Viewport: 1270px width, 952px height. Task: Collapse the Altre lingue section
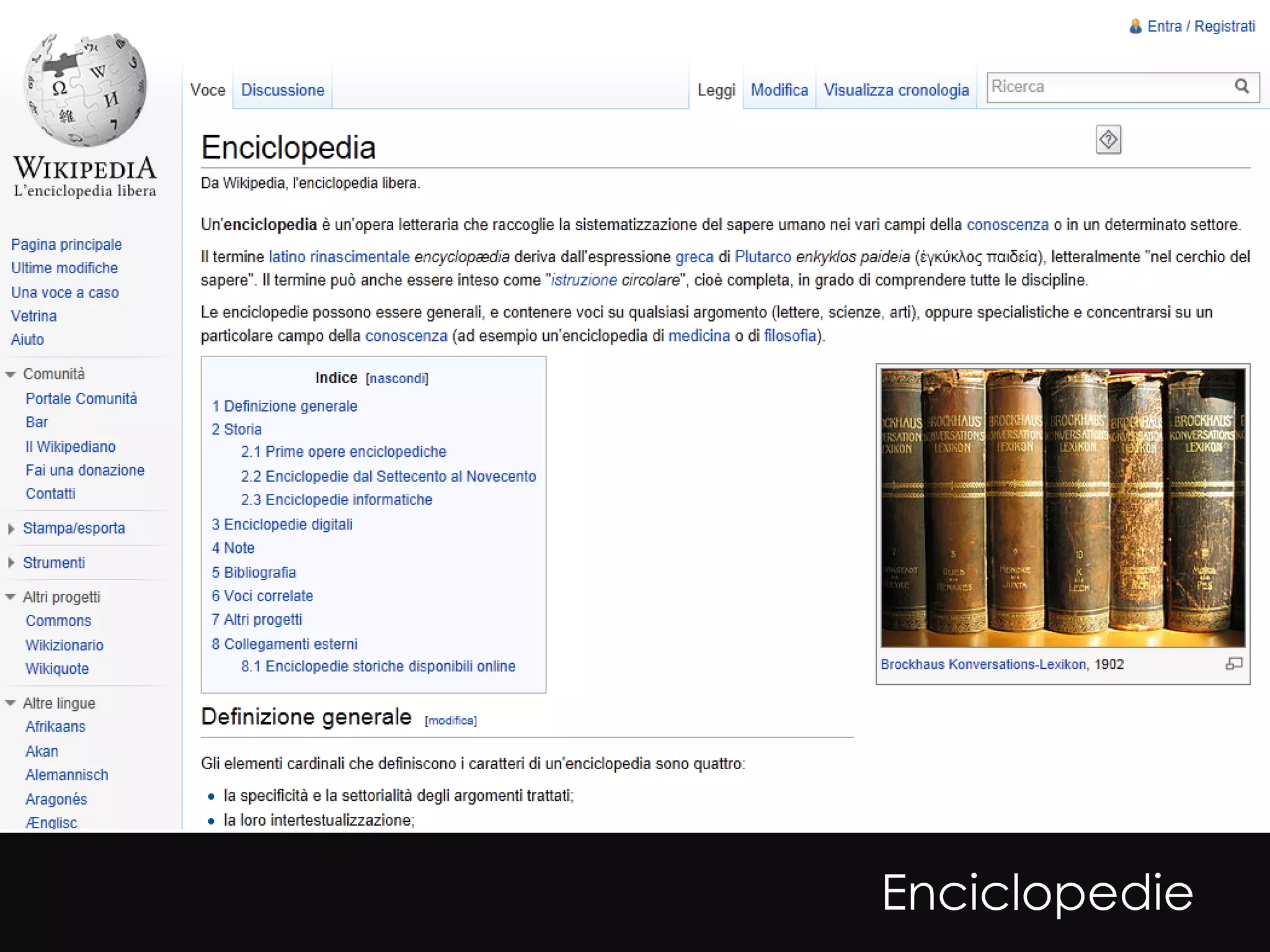[x=11, y=703]
